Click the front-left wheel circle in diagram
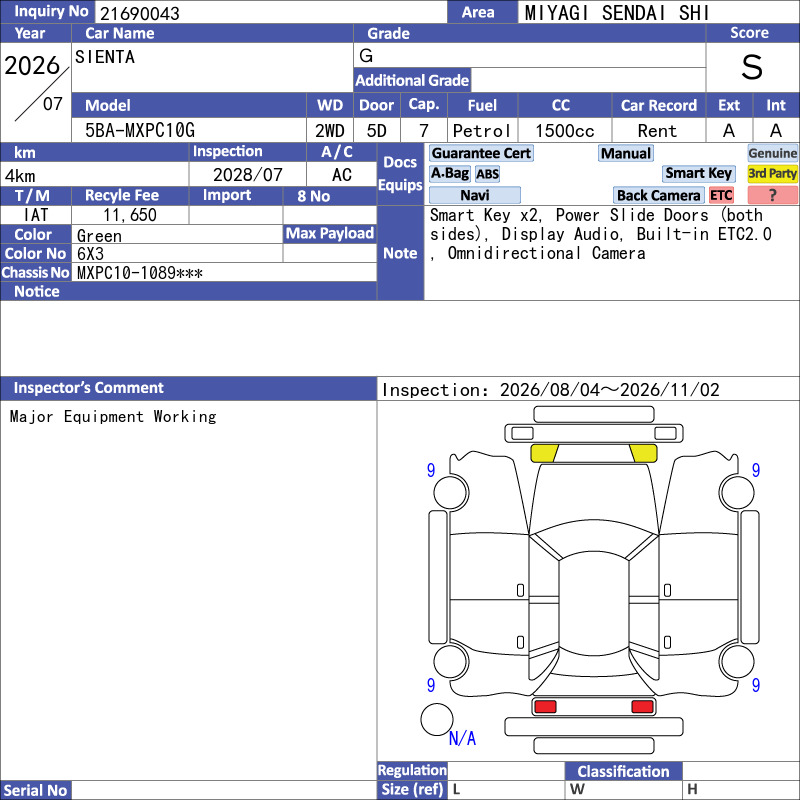 point(451,493)
